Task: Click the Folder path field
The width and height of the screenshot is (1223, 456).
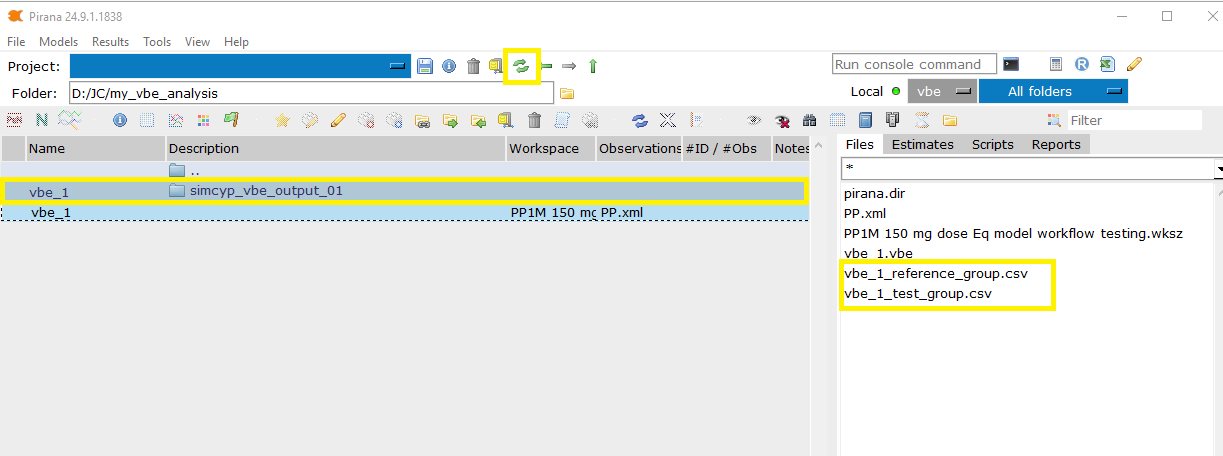Action: [311, 93]
